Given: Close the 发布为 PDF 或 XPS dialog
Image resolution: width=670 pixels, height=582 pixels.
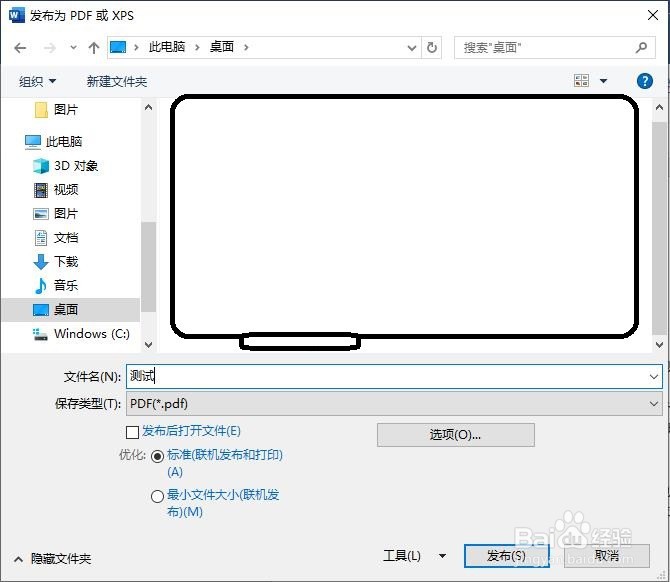Looking at the screenshot, I should [652, 15].
